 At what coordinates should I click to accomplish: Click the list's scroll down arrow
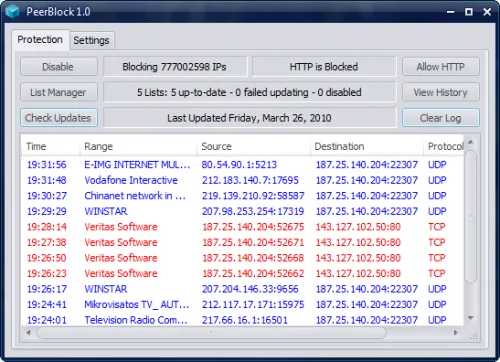pyautogui.click(x=470, y=318)
